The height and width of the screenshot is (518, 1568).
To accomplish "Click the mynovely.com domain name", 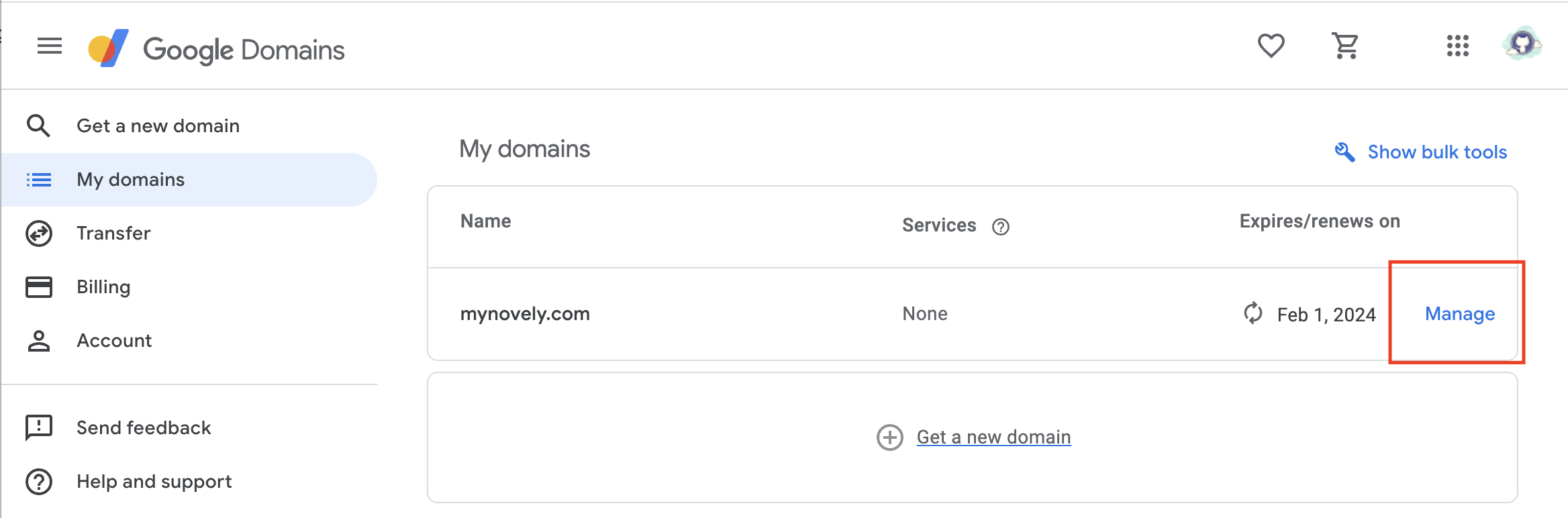I will pyautogui.click(x=525, y=314).
